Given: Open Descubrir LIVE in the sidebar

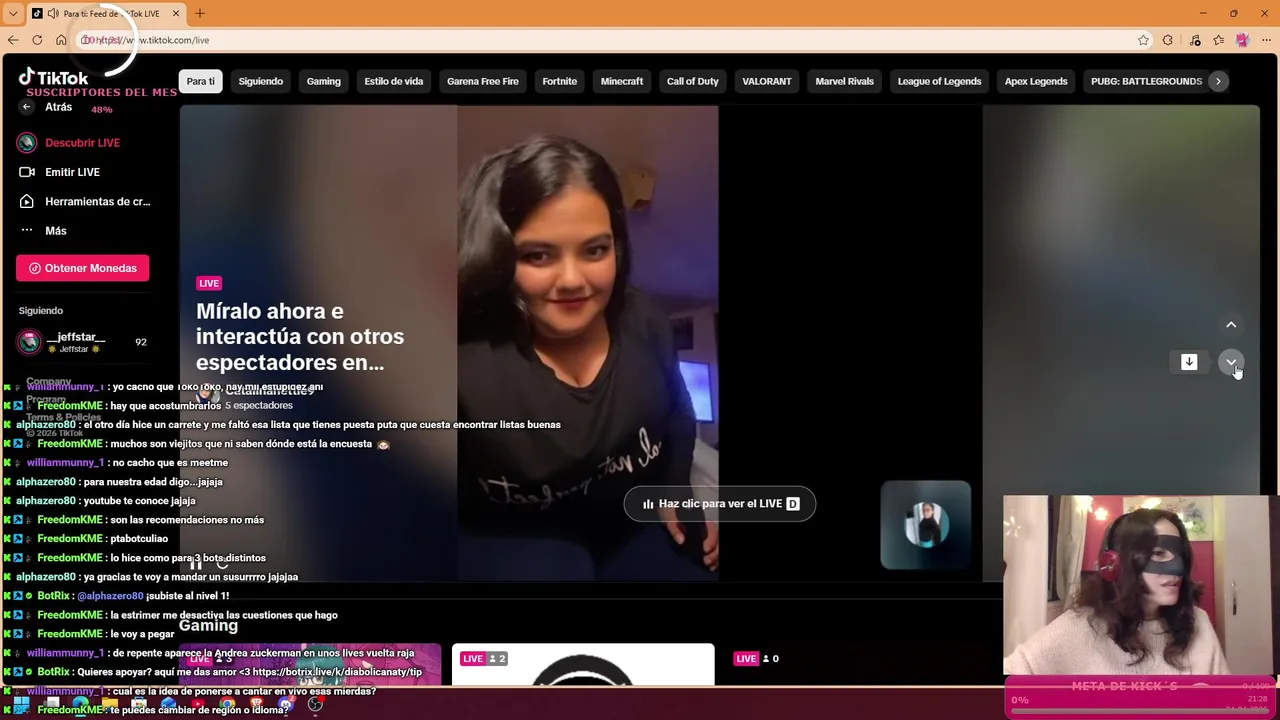Looking at the screenshot, I should pos(82,143).
